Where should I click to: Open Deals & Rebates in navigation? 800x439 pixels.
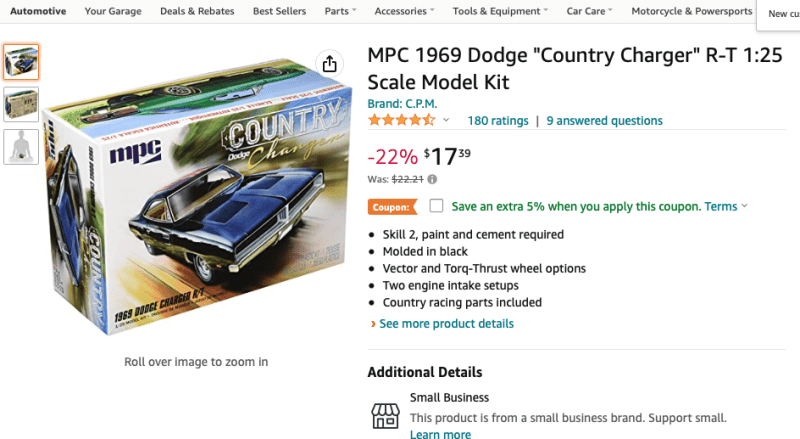click(197, 11)
